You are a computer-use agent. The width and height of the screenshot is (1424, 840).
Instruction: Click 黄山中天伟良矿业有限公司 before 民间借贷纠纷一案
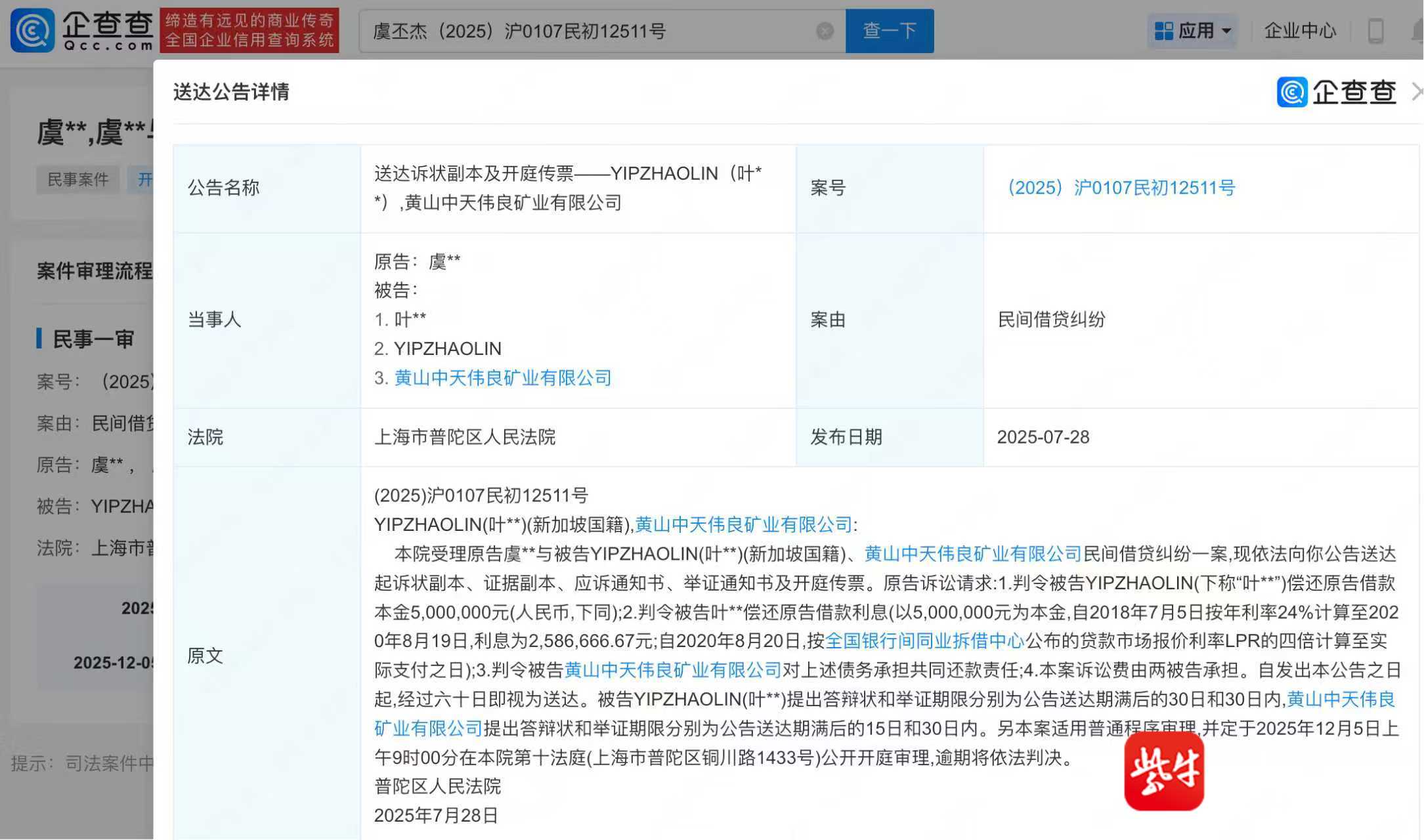click(972, 554)
